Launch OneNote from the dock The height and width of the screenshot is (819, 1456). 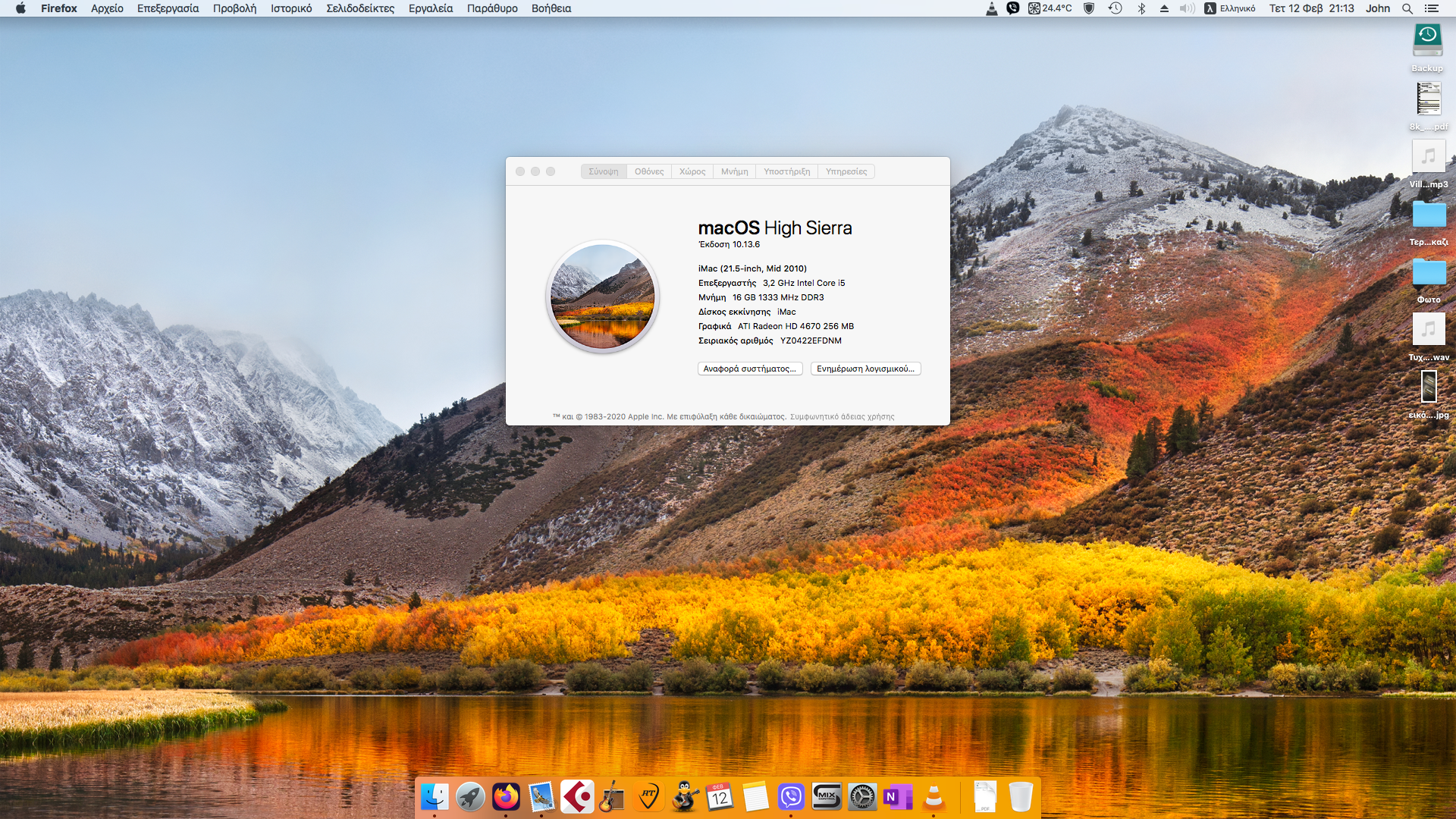pyautogui.click(x=898, y=797)
